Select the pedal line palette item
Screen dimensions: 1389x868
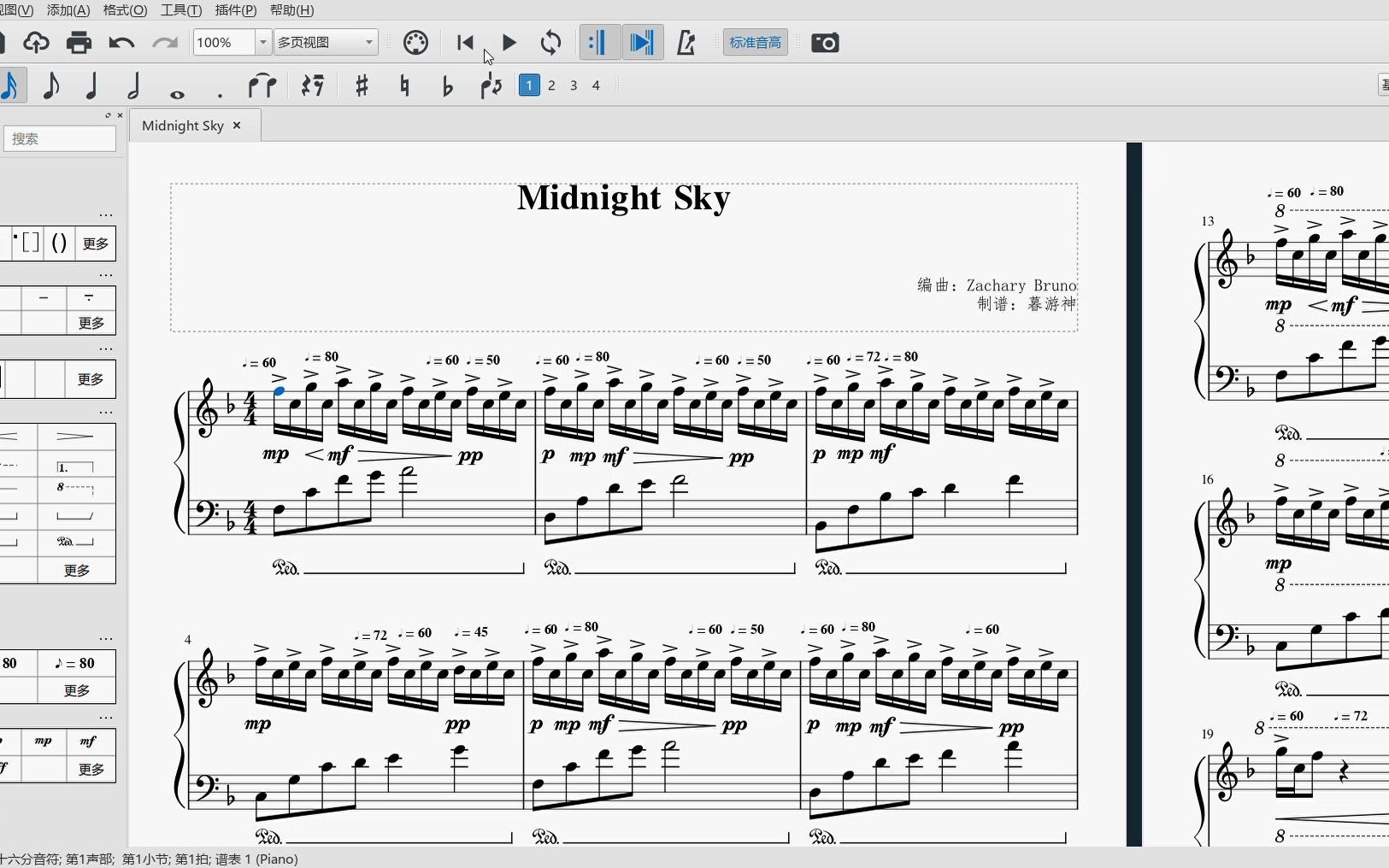(x=74, y=542)
